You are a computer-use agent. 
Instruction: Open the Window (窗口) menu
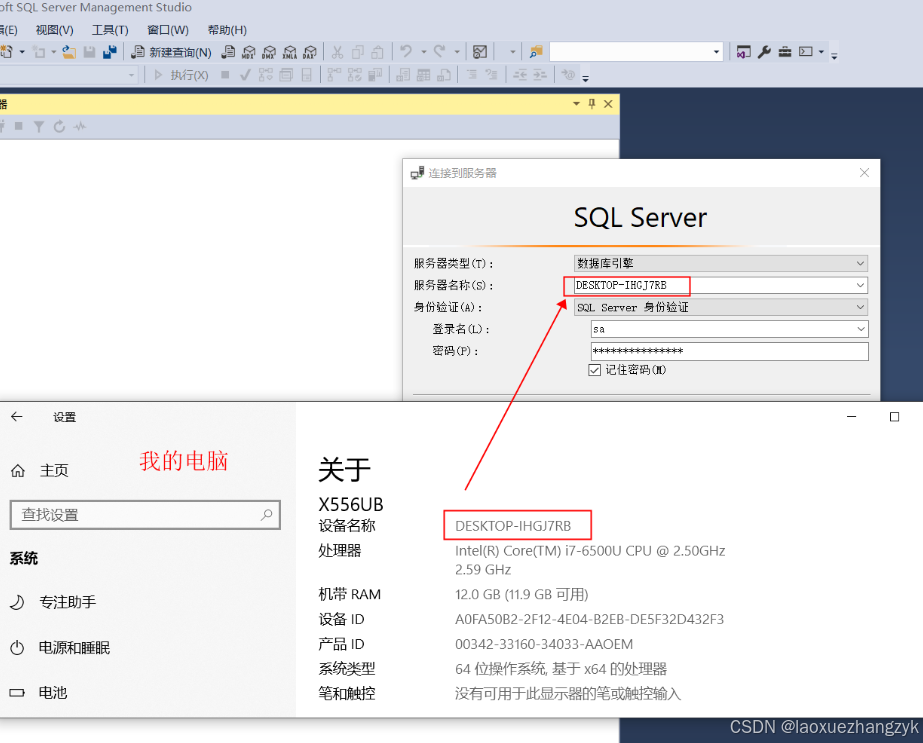click(x=168, y=30)
